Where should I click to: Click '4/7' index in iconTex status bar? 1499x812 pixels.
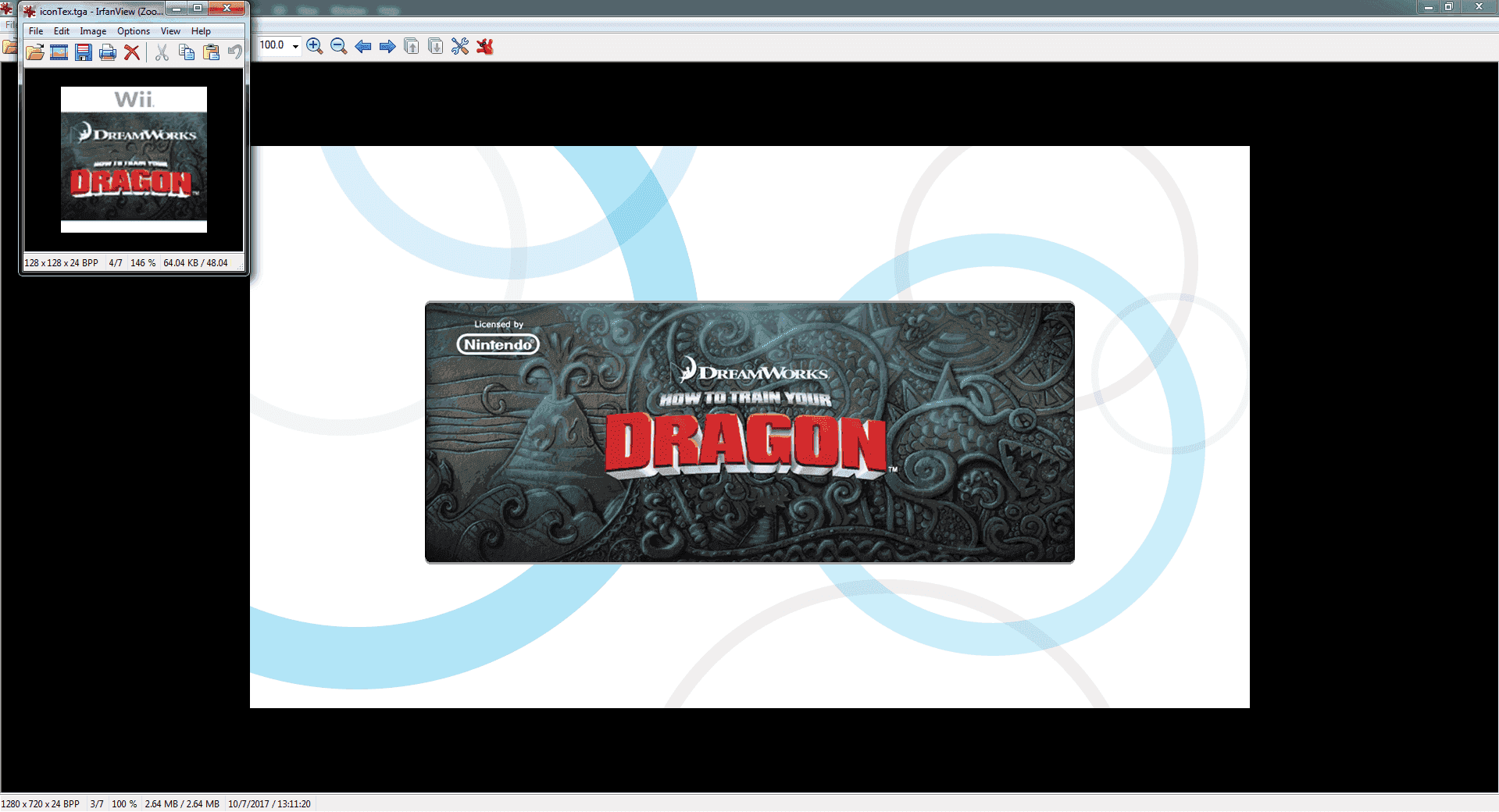pos(116,263)
